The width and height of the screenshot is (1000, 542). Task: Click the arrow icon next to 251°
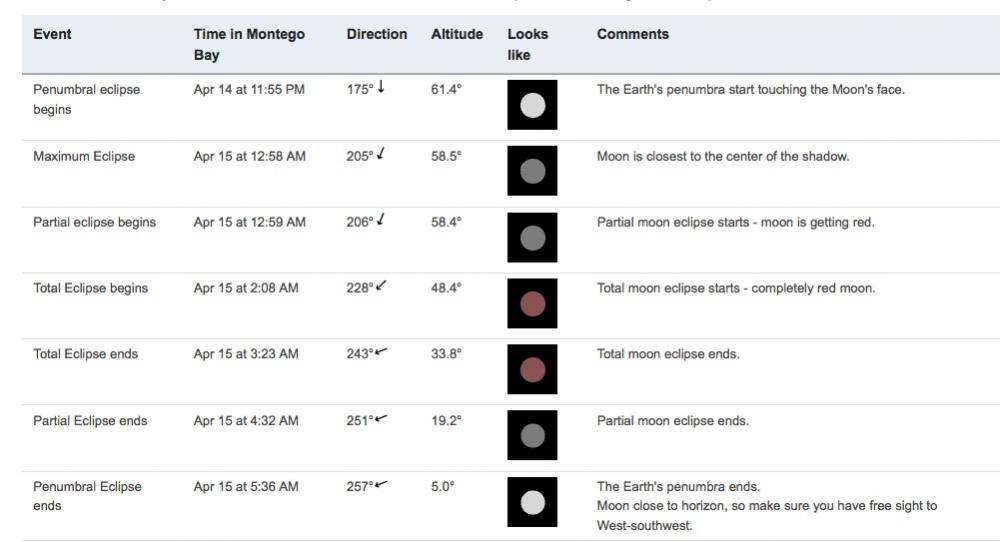(x=382, y=419)
